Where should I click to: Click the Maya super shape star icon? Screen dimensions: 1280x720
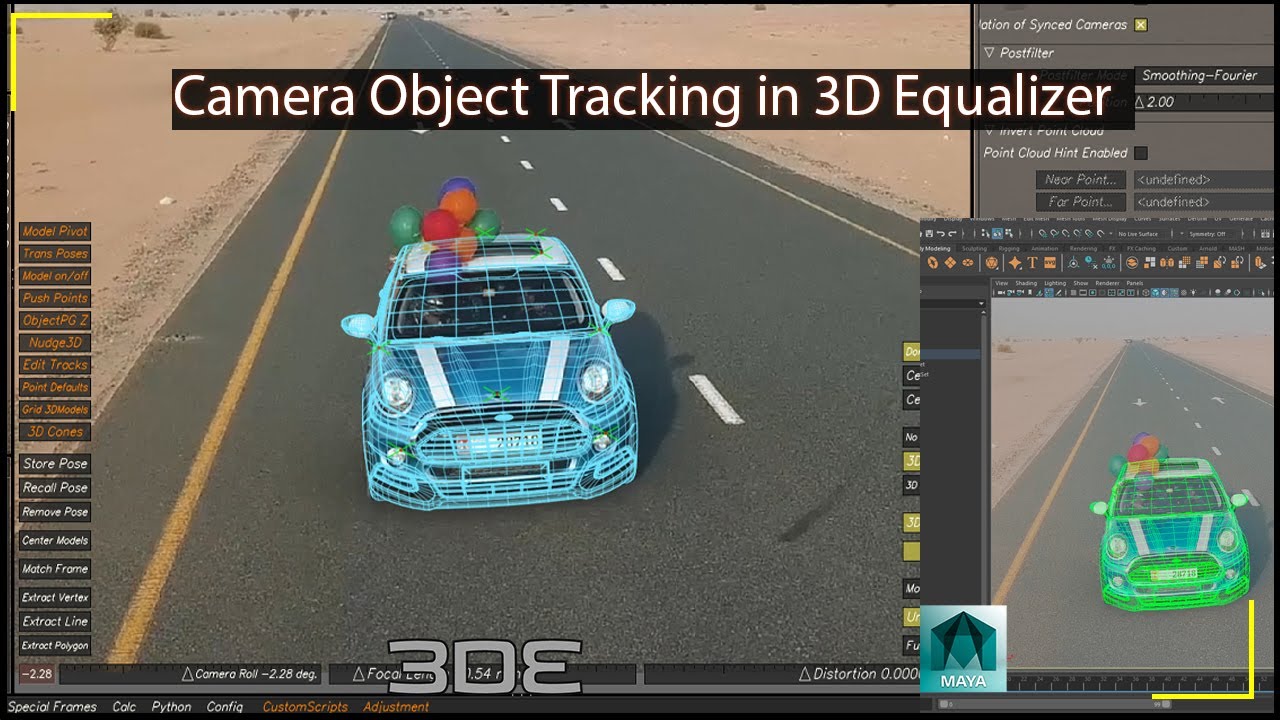point(1015,263)
